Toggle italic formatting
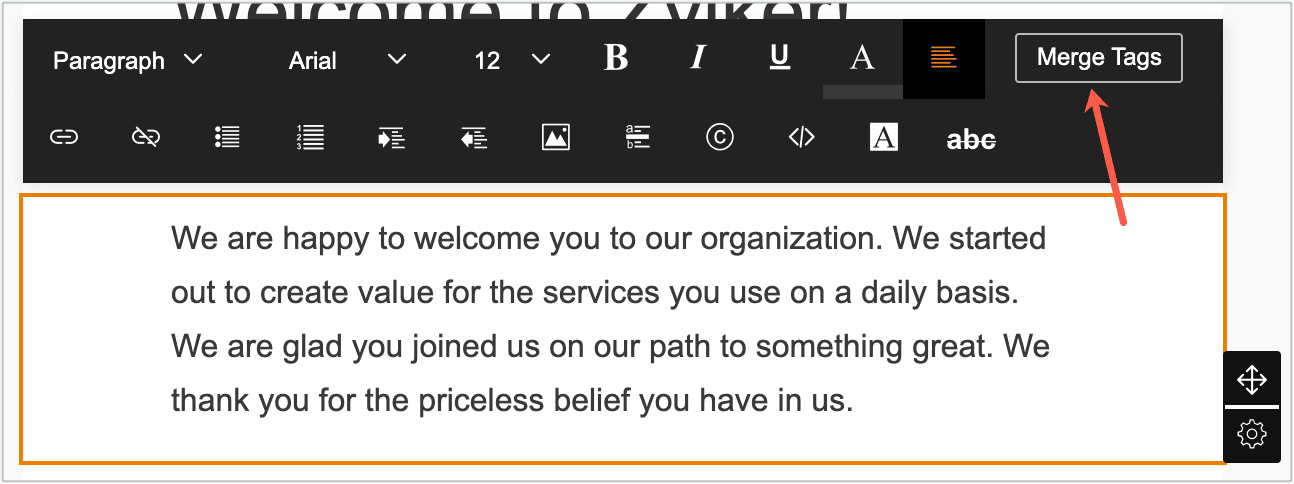Image resolution: width=1294 pixels, height=484 pixels. [698, 59]
